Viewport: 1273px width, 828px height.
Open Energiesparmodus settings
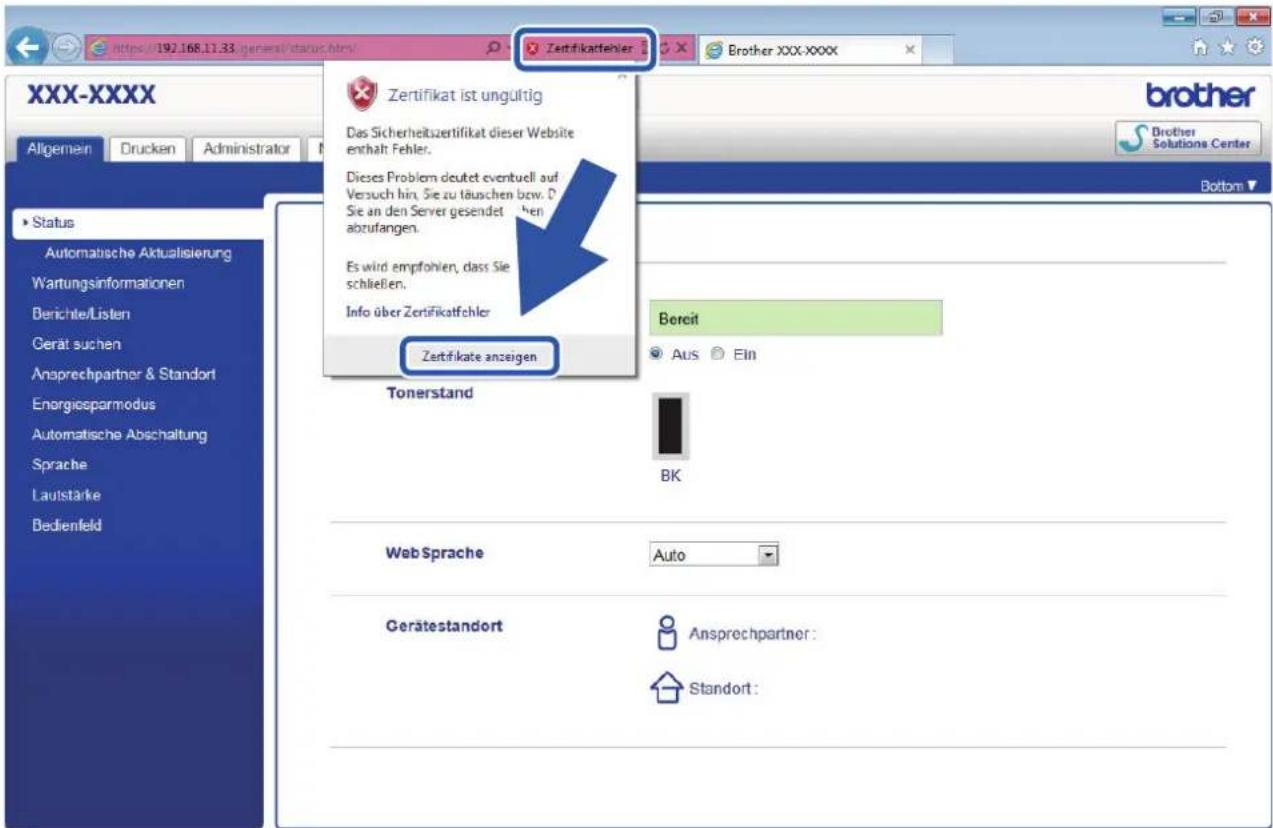pyautogui.click(x=93, y=404)
